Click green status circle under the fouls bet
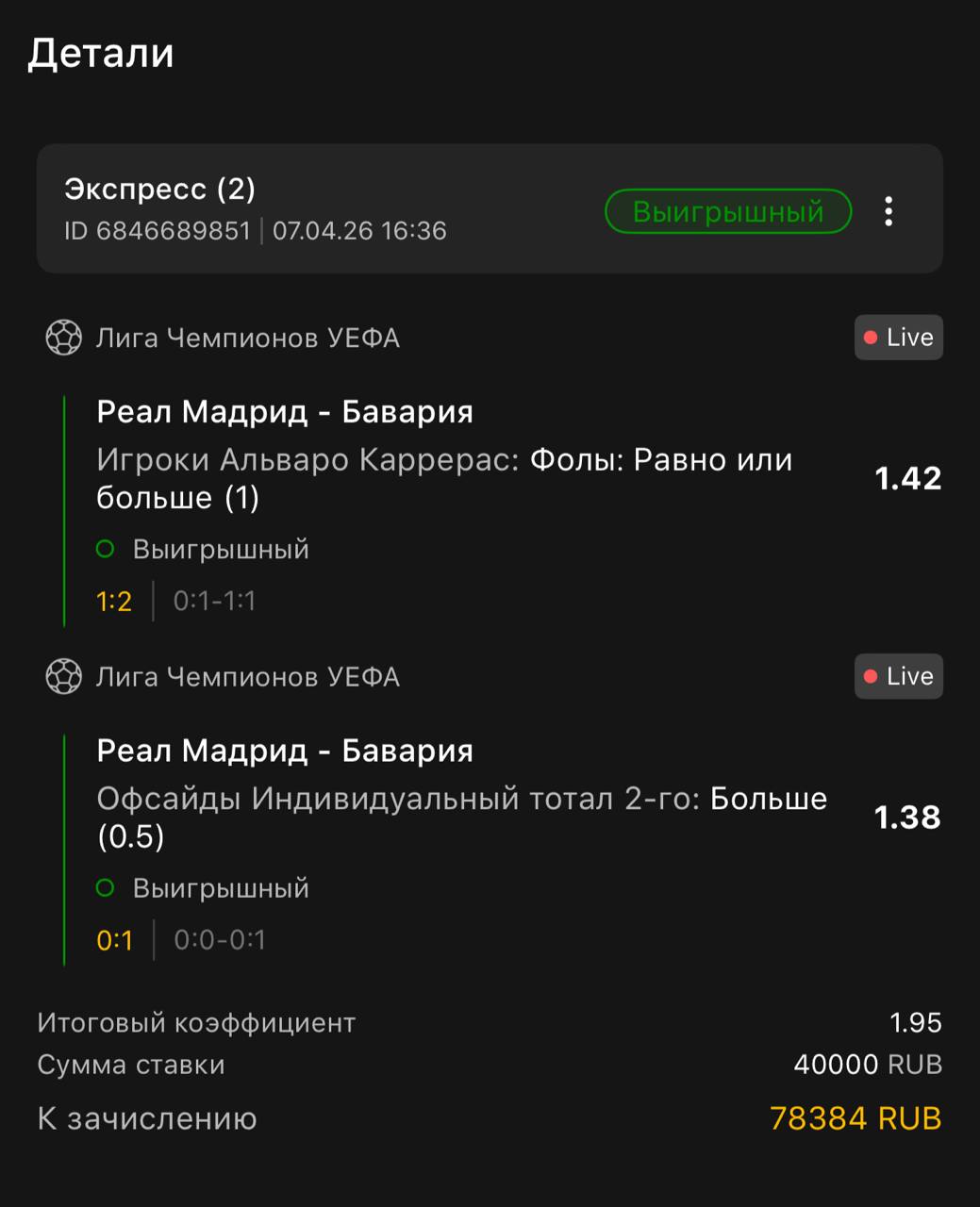The height and width of the screenshot is (1207, 980). 105,549
